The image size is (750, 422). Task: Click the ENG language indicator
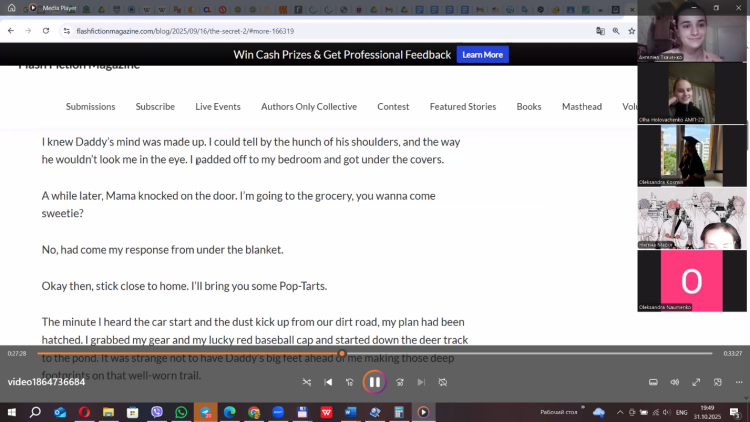coord(682,412)
